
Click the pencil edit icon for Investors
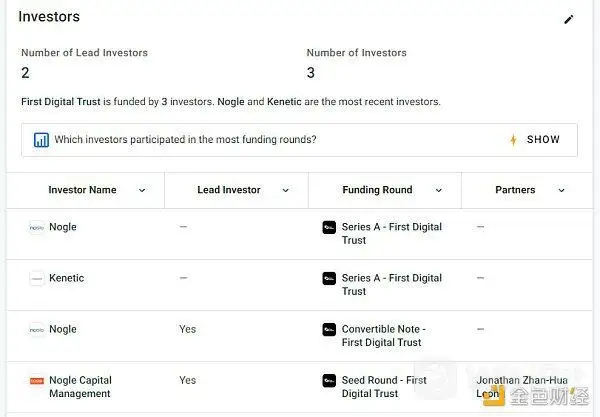coord(569,19)
